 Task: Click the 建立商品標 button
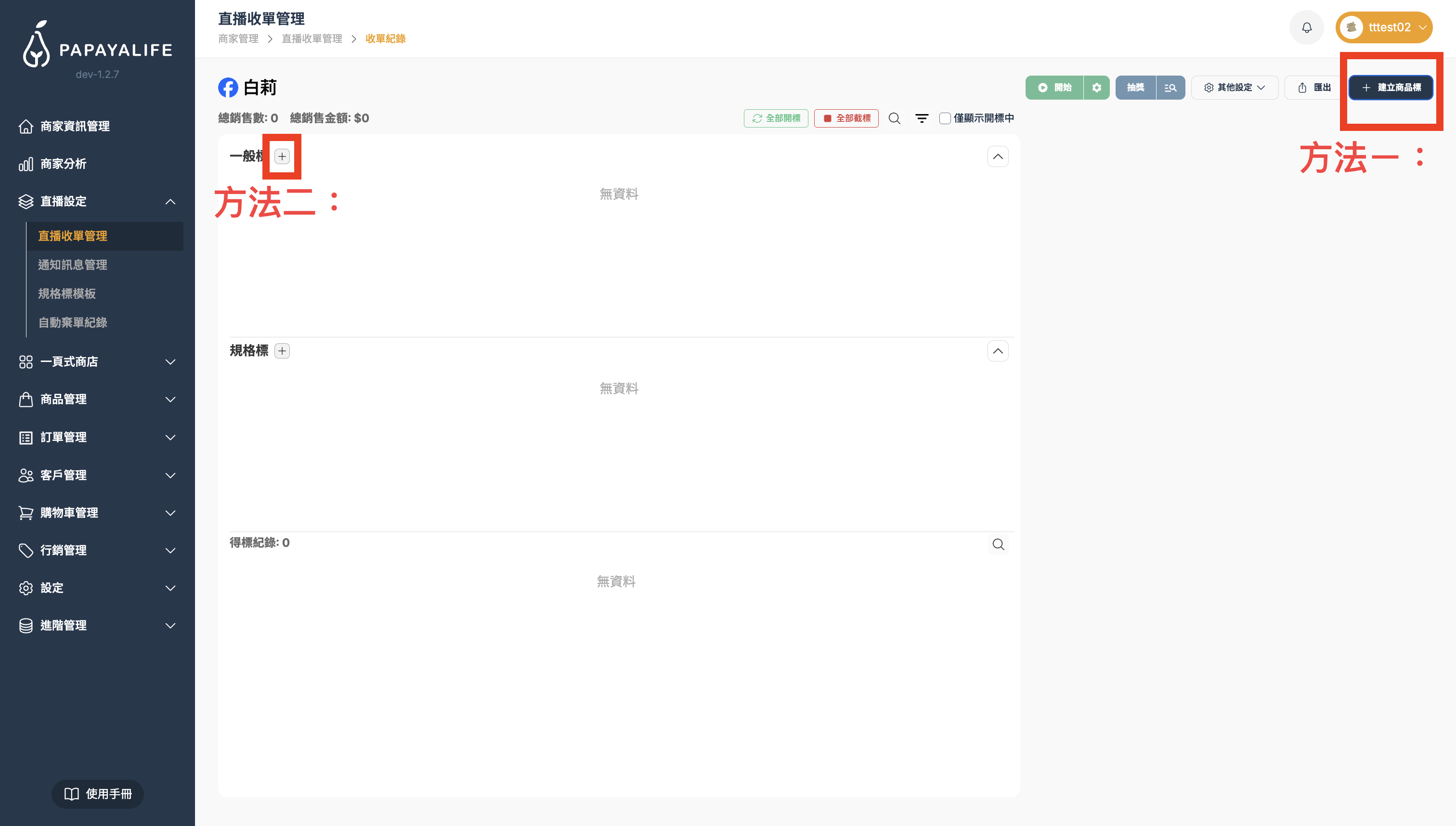point(1391,88)
